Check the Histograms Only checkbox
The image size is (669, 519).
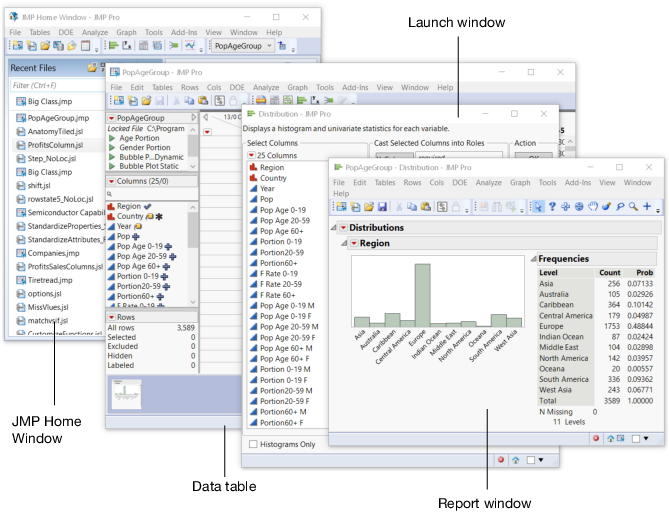point(253,444)
